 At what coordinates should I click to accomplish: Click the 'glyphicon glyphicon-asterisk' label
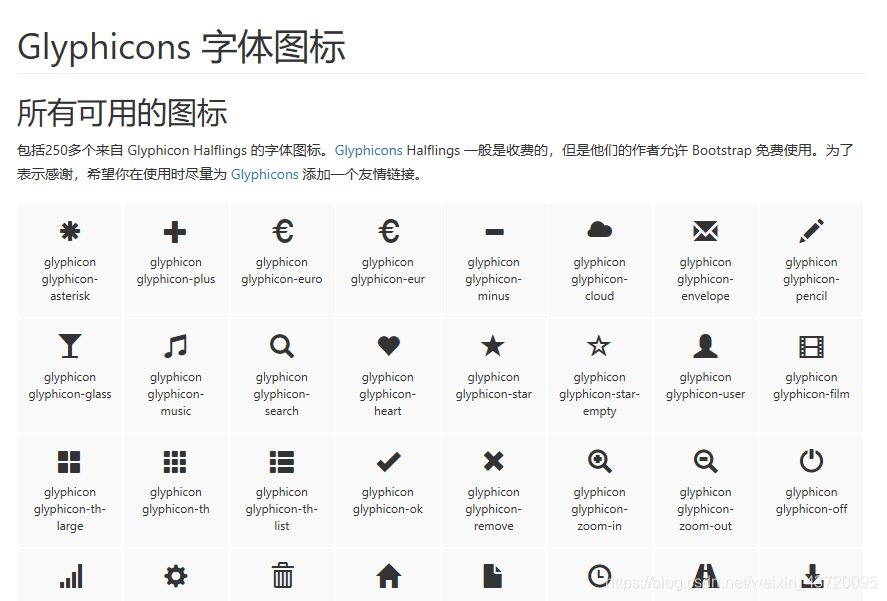click(70, 279)
